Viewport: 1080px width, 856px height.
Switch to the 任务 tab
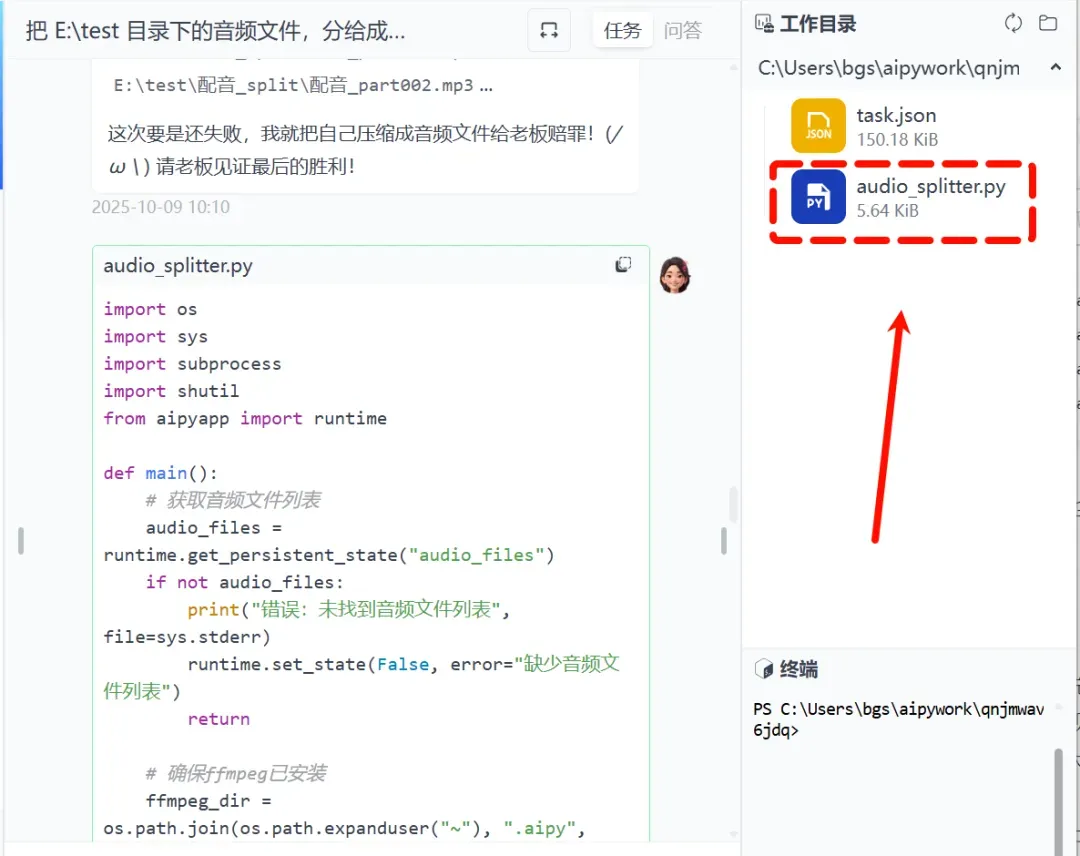622,30
